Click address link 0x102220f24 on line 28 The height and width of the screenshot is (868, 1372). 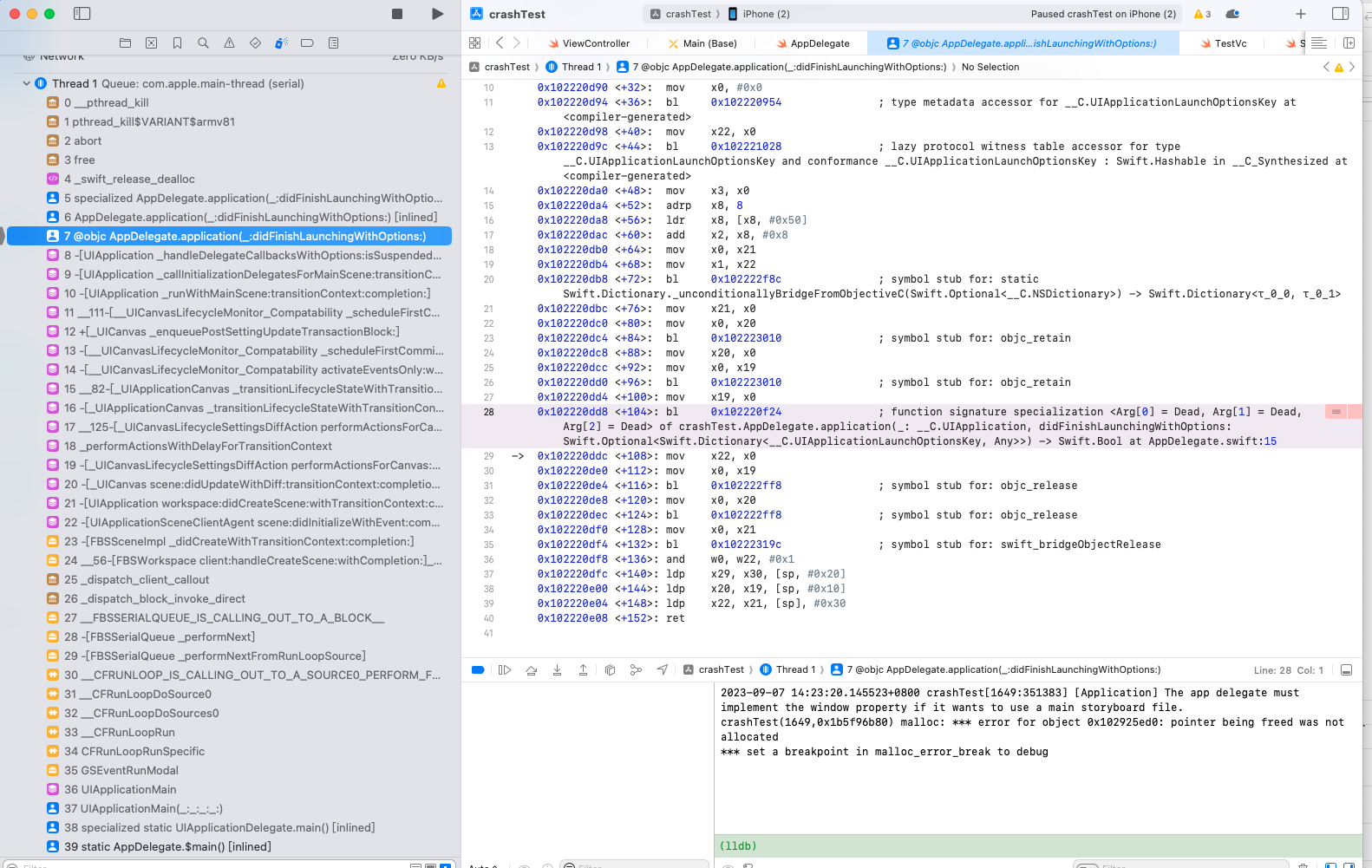click(x=746, y=412)
